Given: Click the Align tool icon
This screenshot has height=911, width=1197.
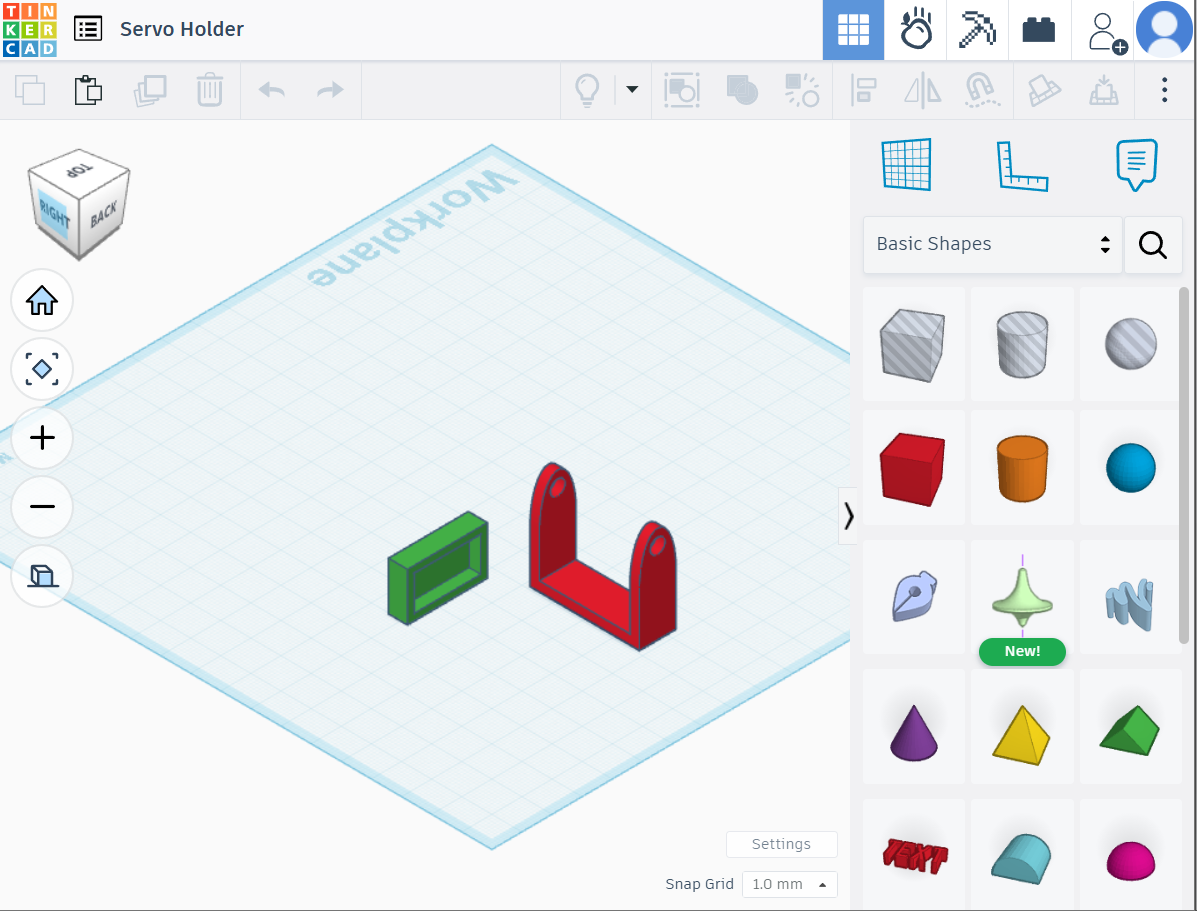Looking at the screenshot, I should pos(863,90).
